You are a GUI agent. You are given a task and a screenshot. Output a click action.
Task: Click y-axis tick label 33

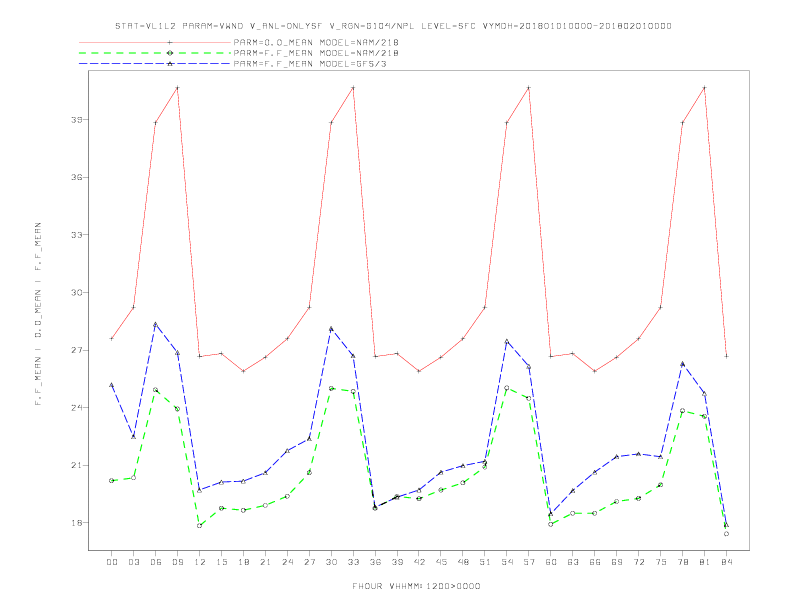77,235
